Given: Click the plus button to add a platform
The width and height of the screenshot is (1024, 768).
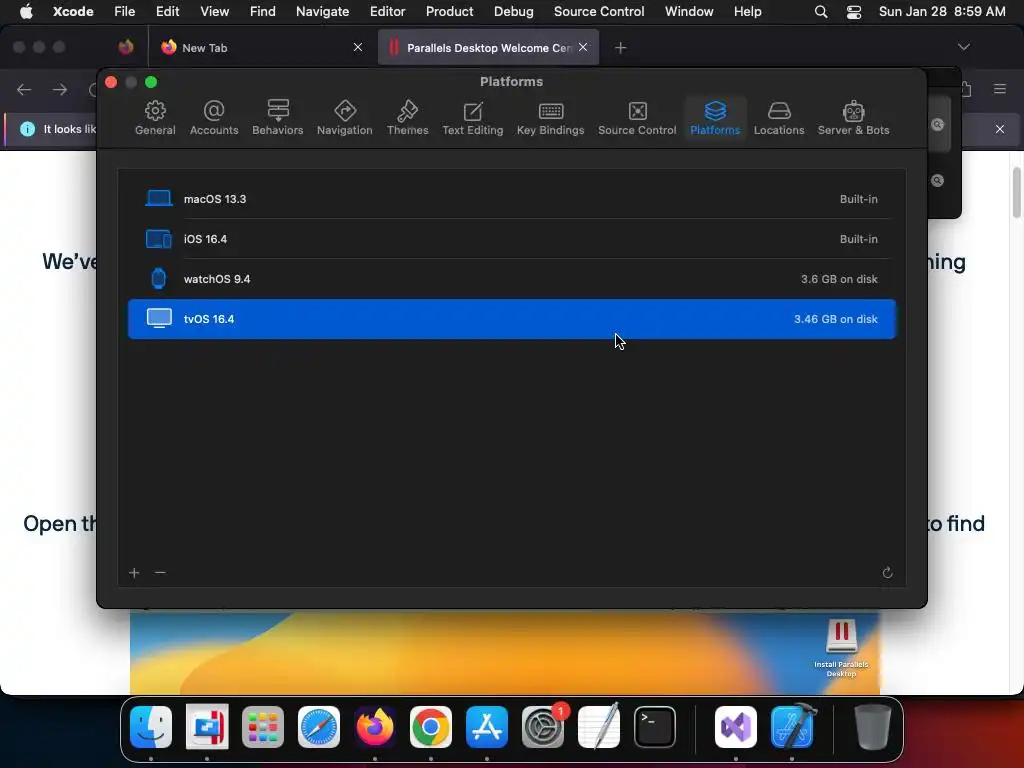Looking at the screenshot, I should [134, 573].
